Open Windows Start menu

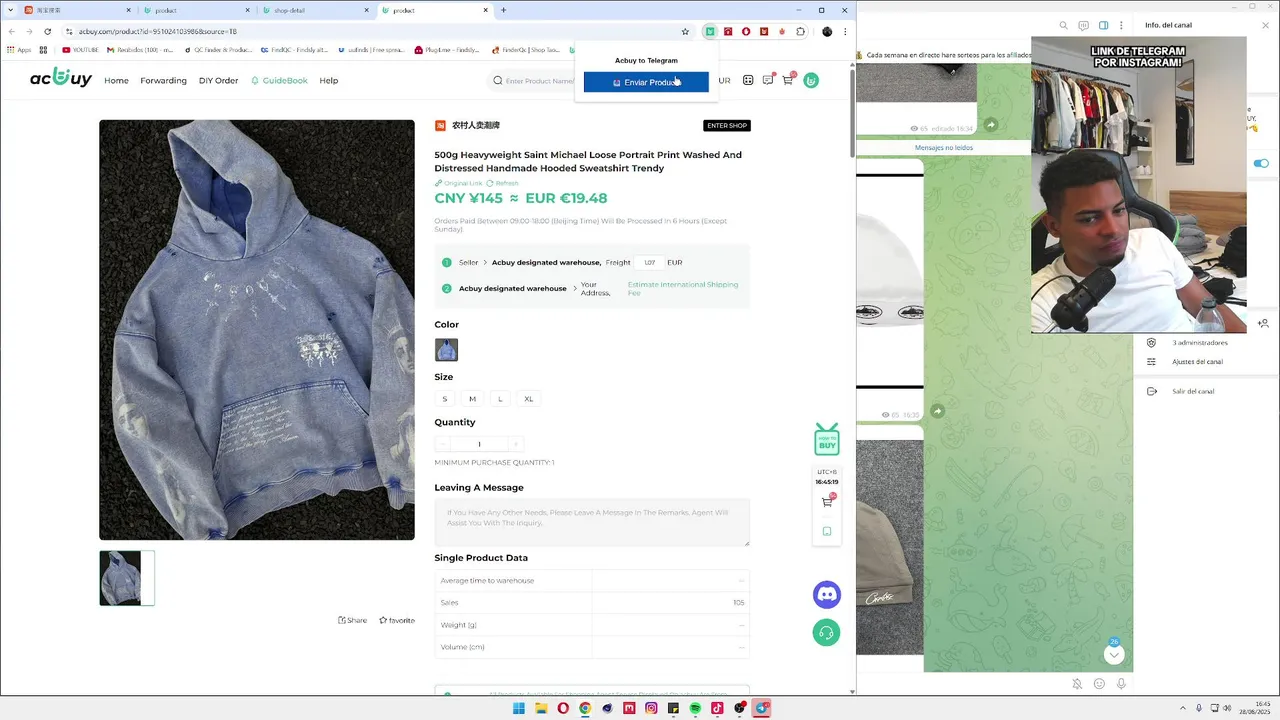click(519, 708)
